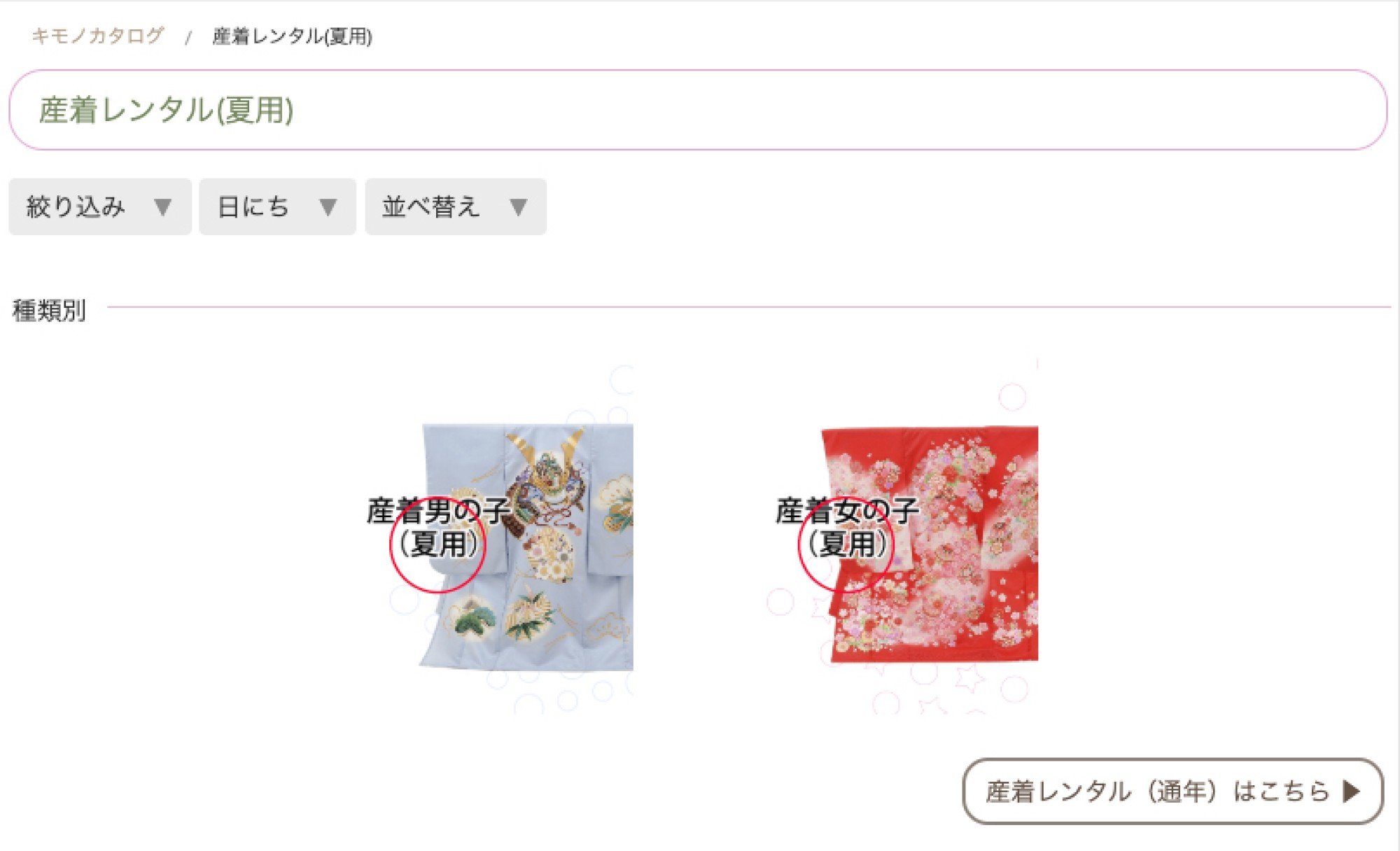Click the 産着レンタル(夏用) page title heading

[x=166, y=111]
